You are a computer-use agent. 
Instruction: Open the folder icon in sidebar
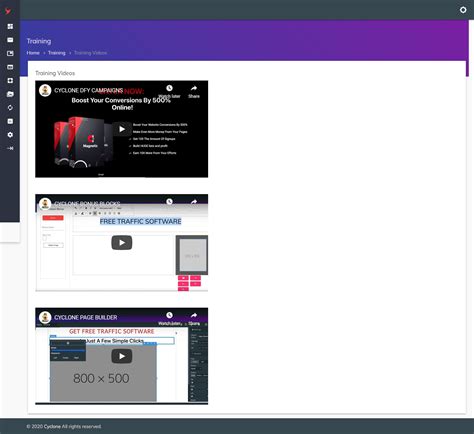(10, 94)
